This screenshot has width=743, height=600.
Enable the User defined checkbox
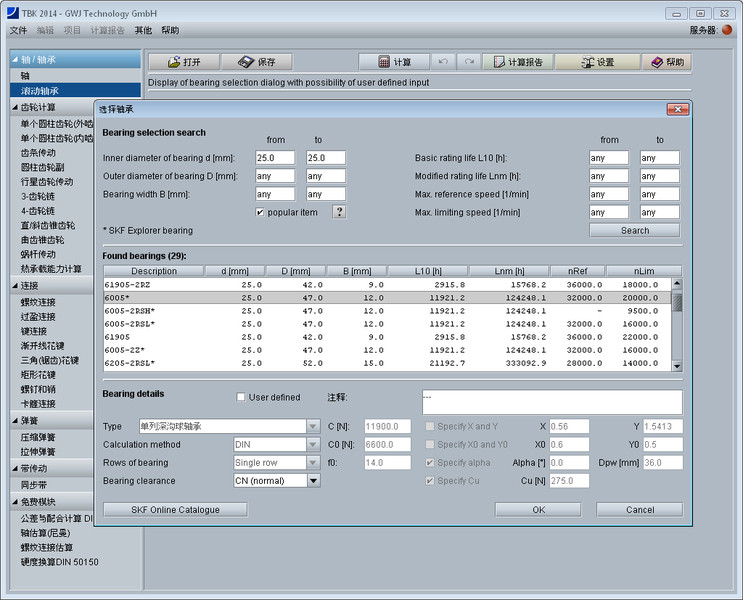pos(241,397)
